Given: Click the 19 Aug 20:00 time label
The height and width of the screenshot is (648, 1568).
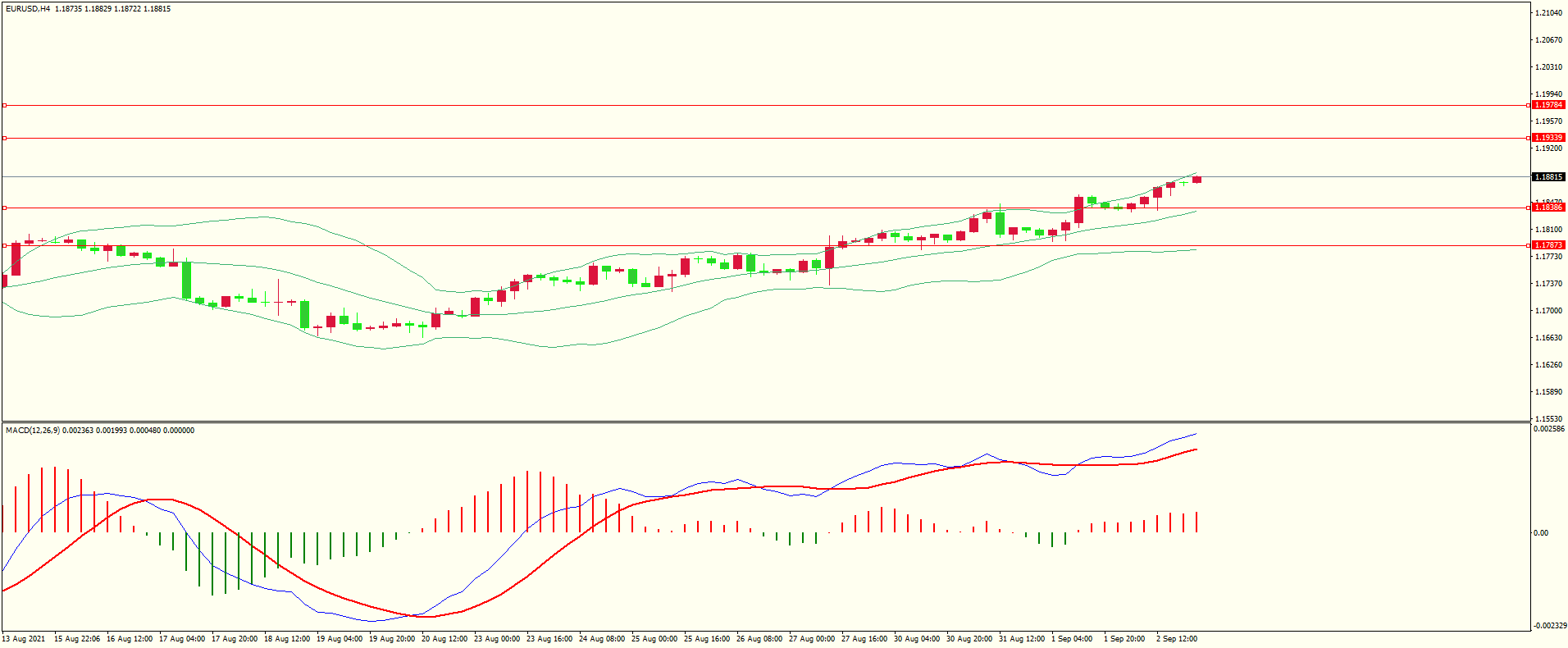Looking at the screenshot, I should (392, 639).
